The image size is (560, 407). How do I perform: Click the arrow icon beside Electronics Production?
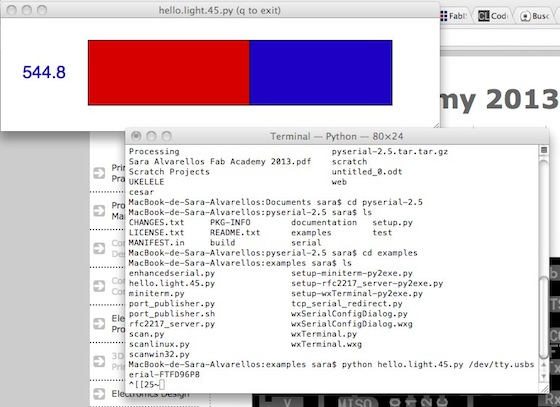[99, 323]
